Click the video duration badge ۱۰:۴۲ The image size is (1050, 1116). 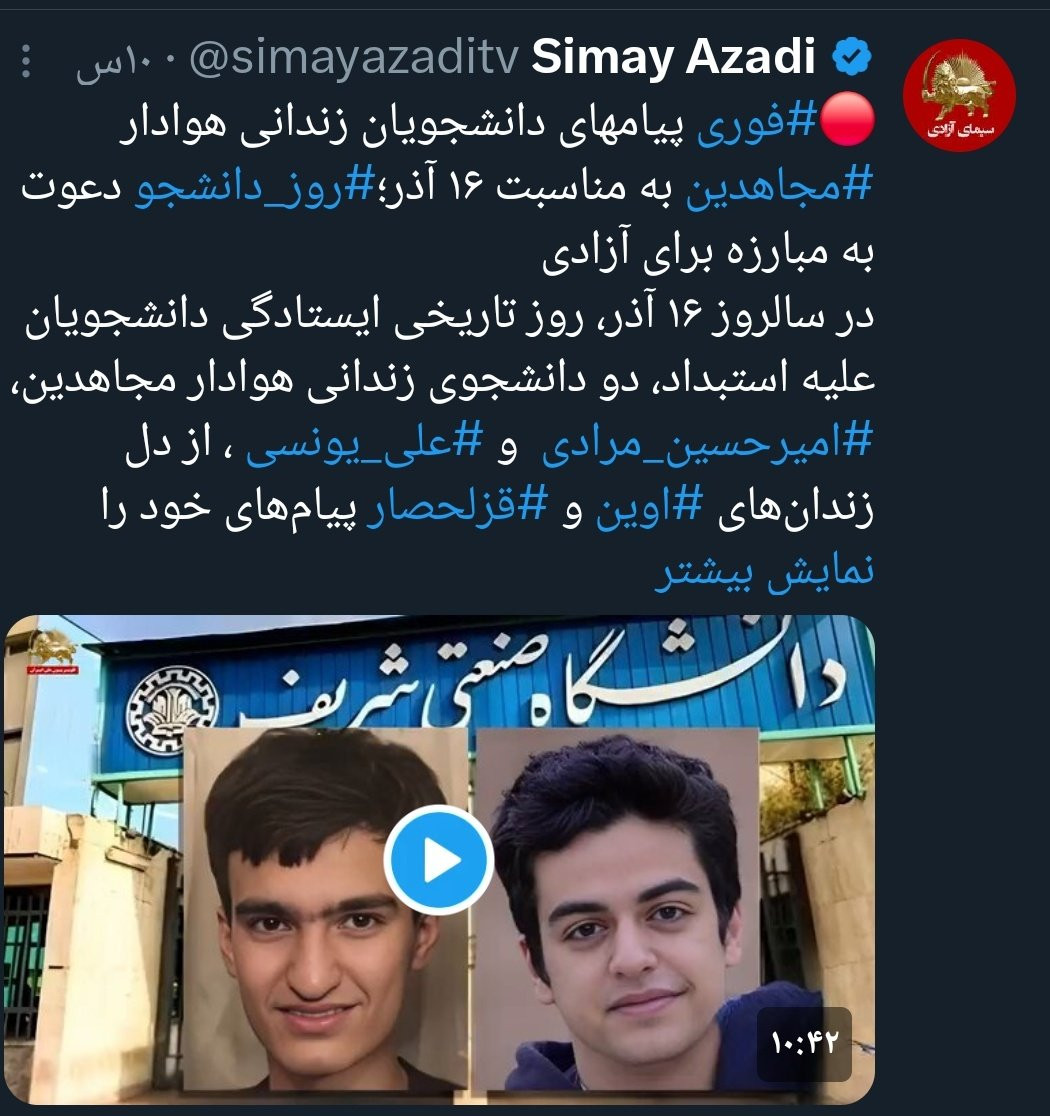pos(804,1043)
